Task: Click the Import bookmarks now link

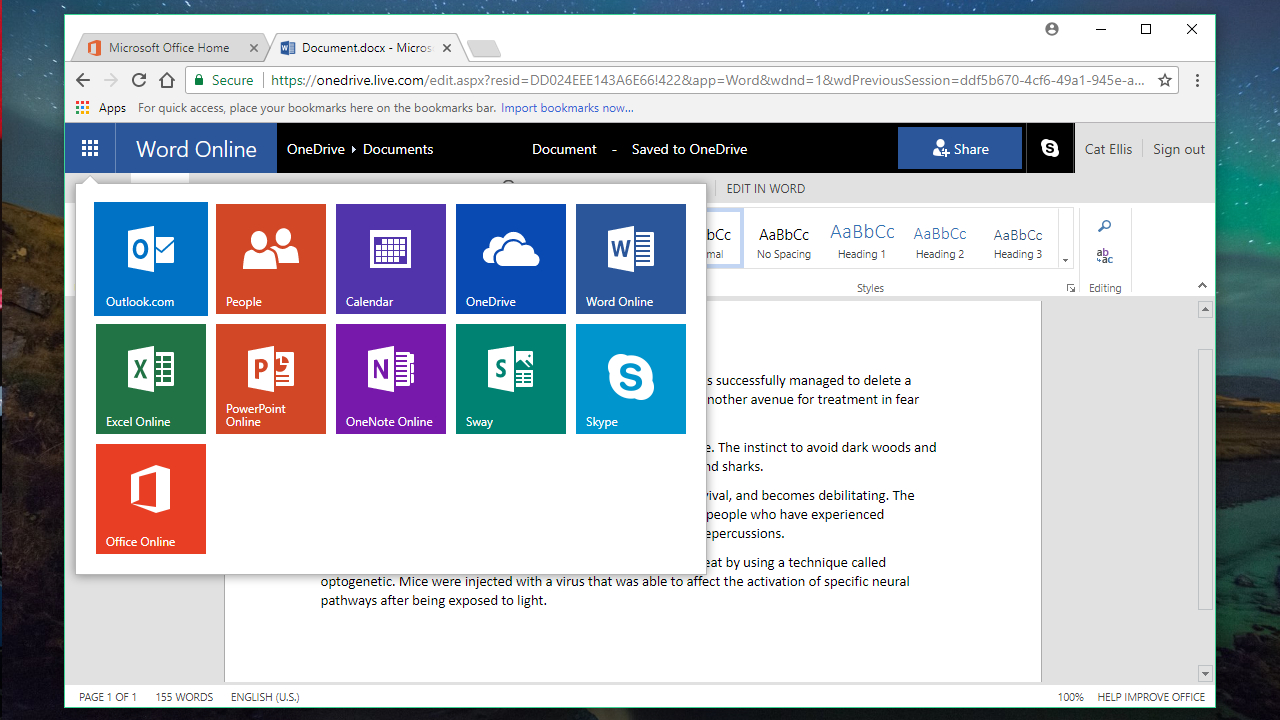Action: 567,108
